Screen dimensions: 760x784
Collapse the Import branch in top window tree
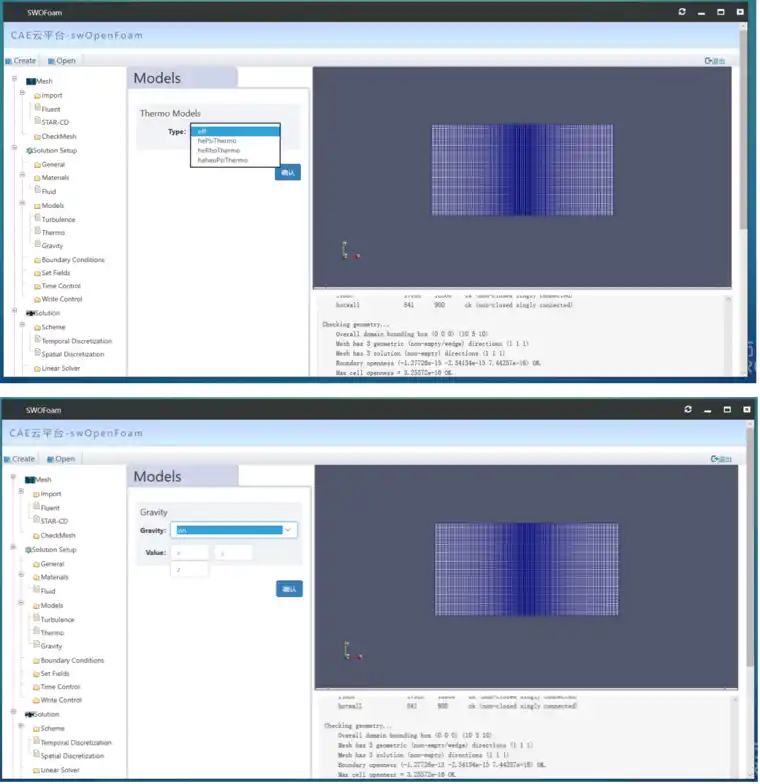point(22,92)
